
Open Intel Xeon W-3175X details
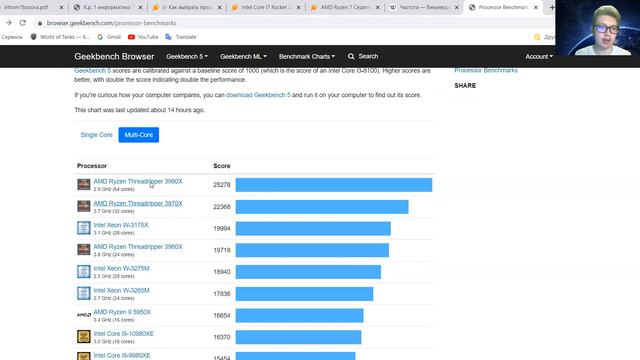click(x=121, y=225)
